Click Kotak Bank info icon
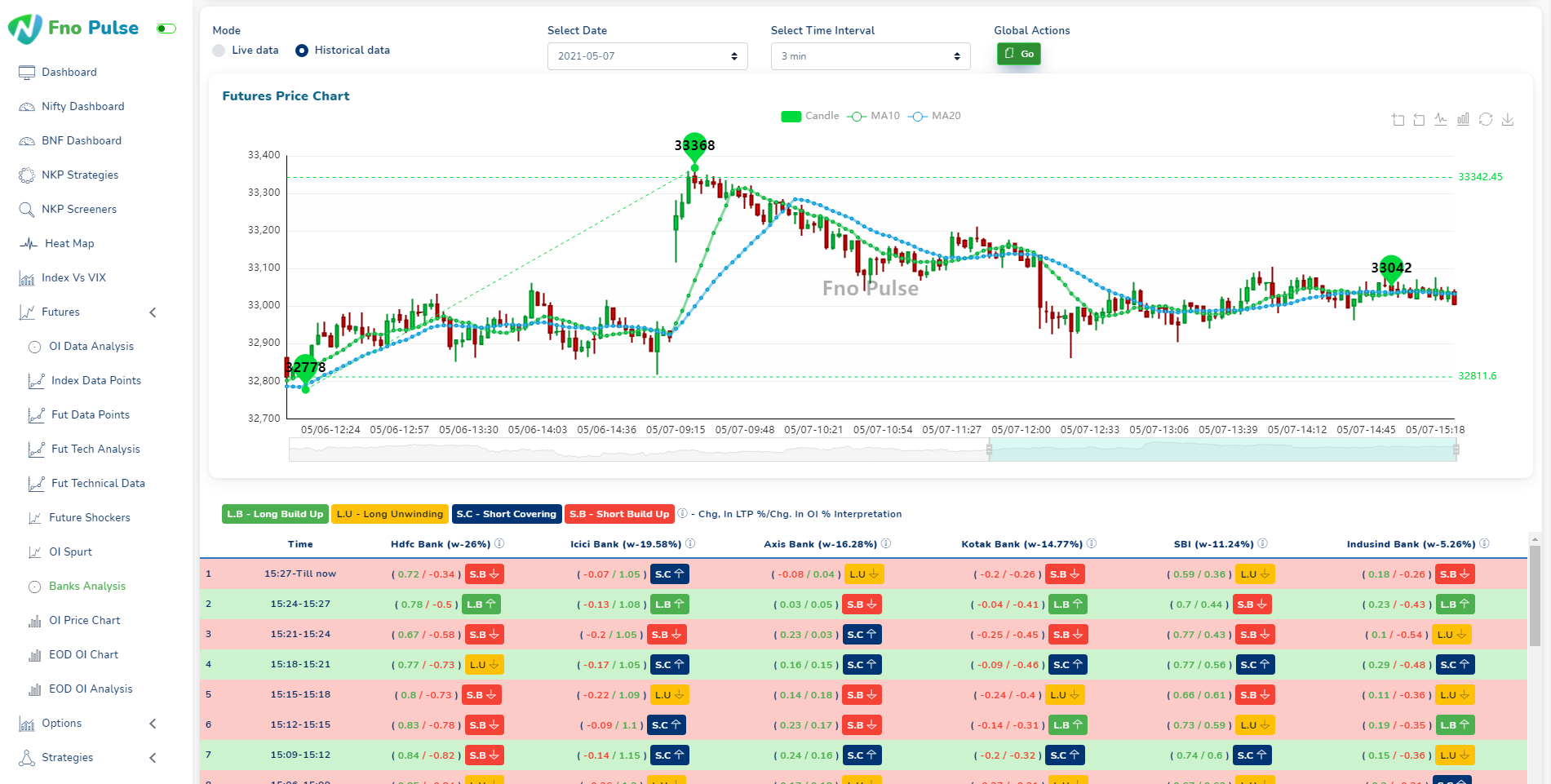Screen dimensions: 1551x784 click(1092, 543)
